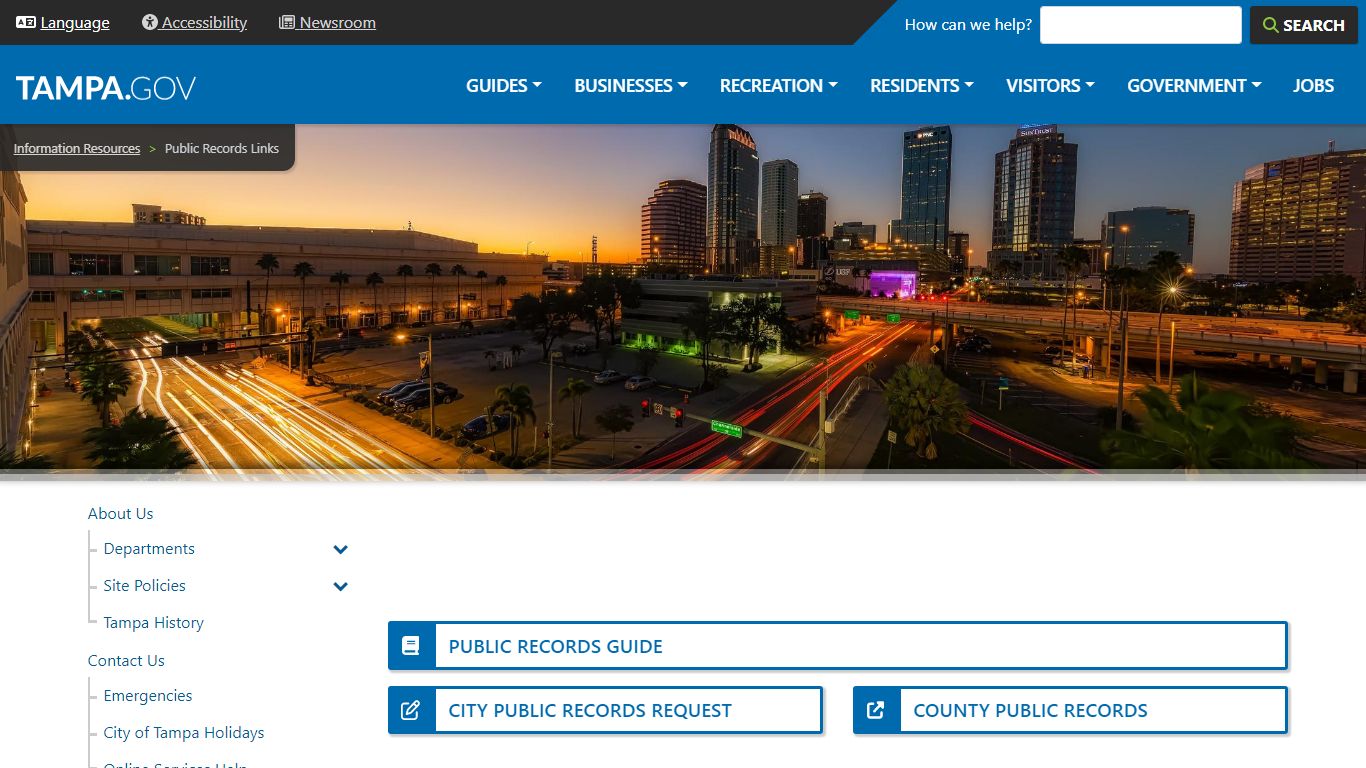The image size is (1366, 768).
Task: Open the Departments sidebar link
Action: coord(149,548)
